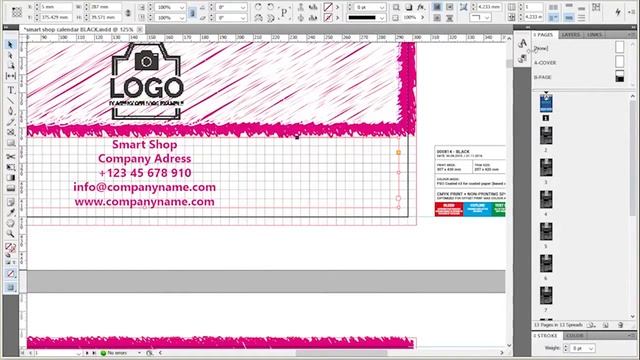
Task: Click the screen mode button at toolbox bottom
Action: (11, 287)
